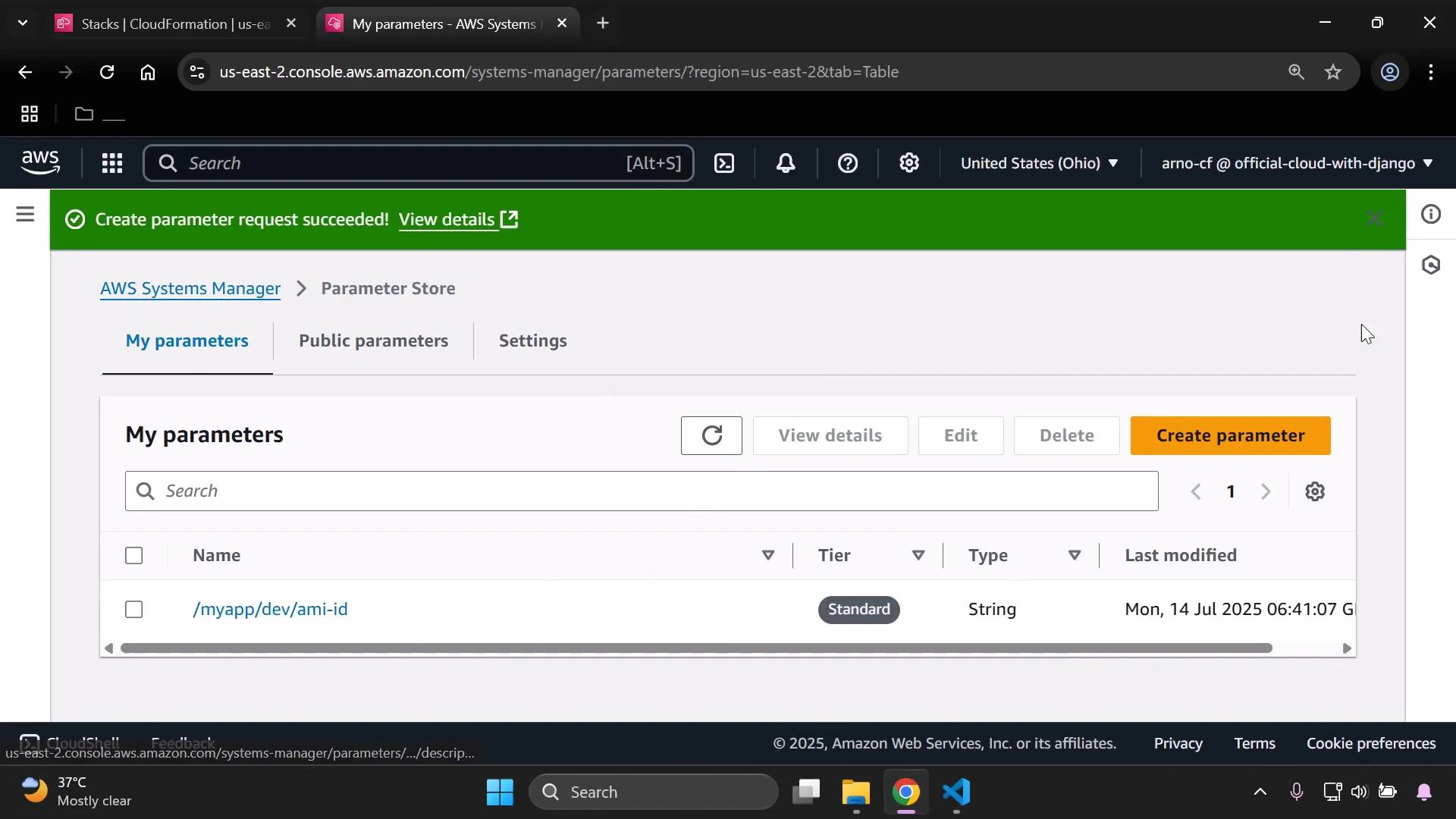Check the select-all parameters checkbox
1456x819 pixels.
[x=133, y=555]
